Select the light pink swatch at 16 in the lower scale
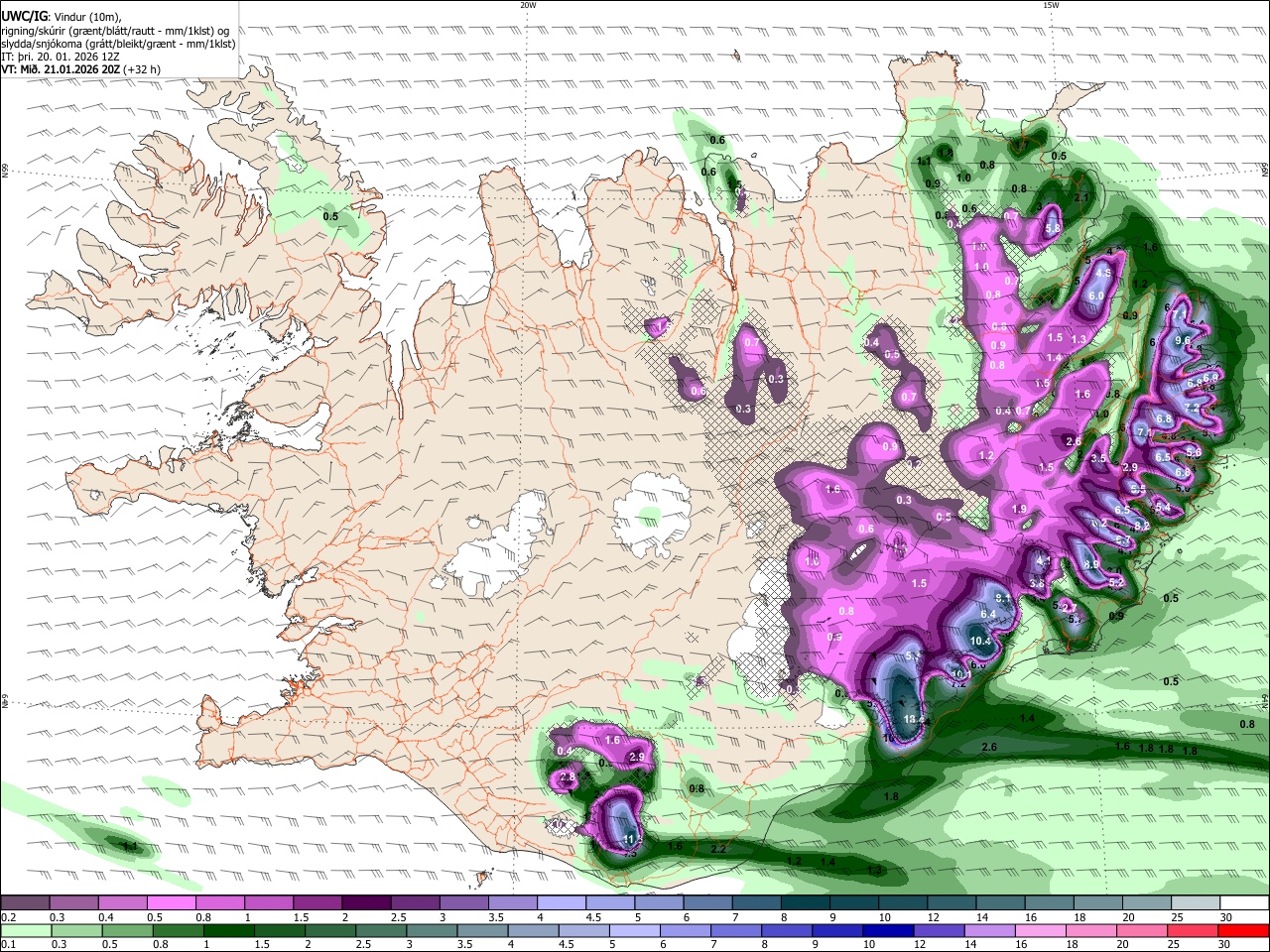This screenshot has width=1270, height=952. (1040, 931)
